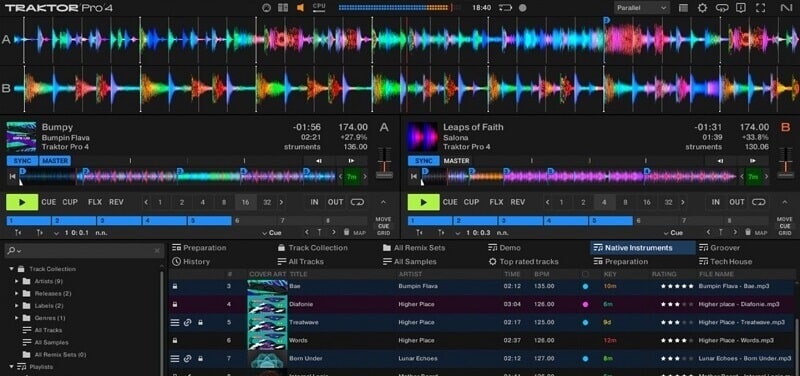Viewport: 800px width, 376px height.
Task: Click the metronome dial icon in header
Action: click(266, 8)
